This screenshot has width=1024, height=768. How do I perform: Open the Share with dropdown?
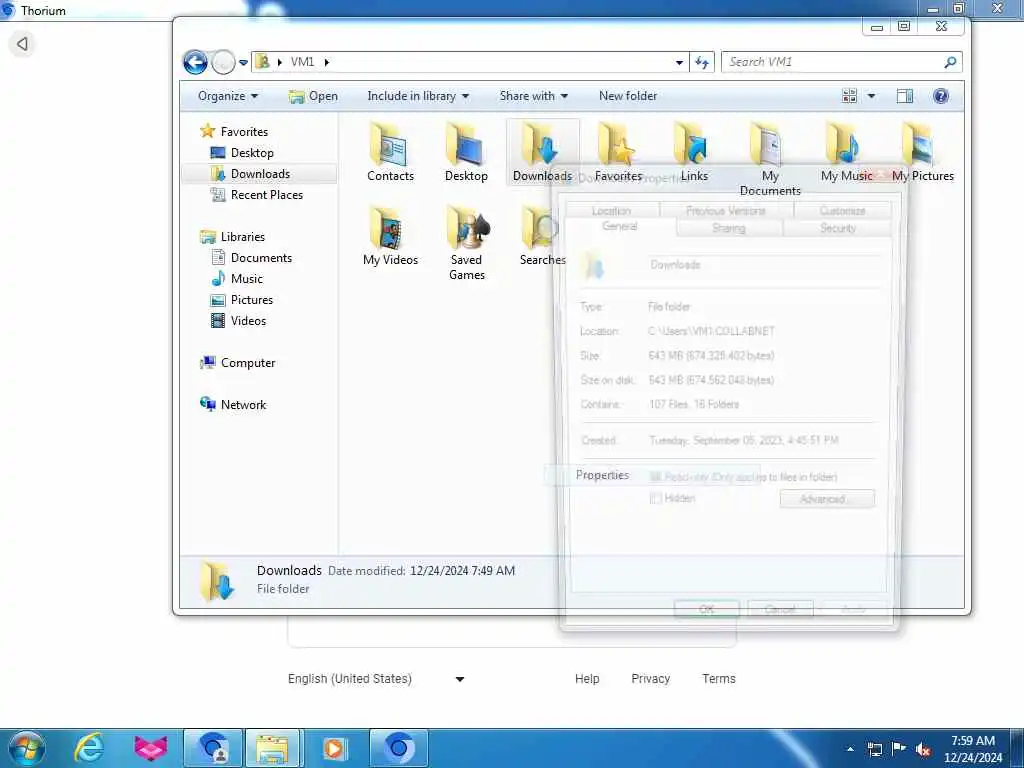pos(534,96)
